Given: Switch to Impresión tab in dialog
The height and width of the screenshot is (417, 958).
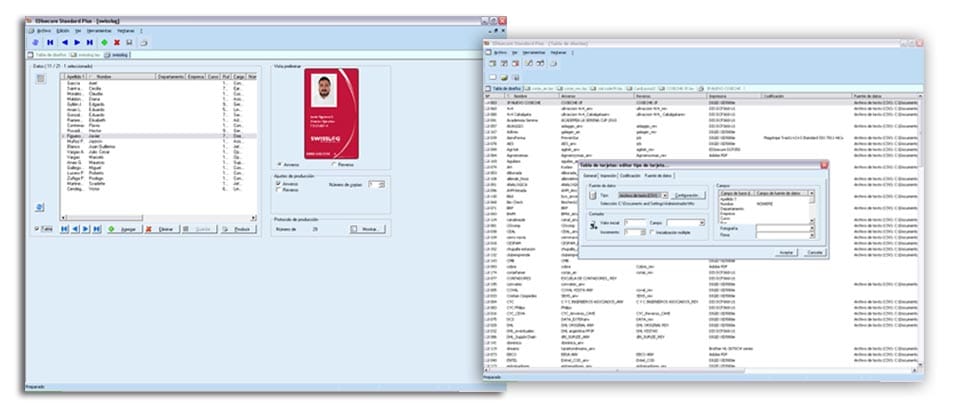Looking at the screenshot, I should point(607,175).
